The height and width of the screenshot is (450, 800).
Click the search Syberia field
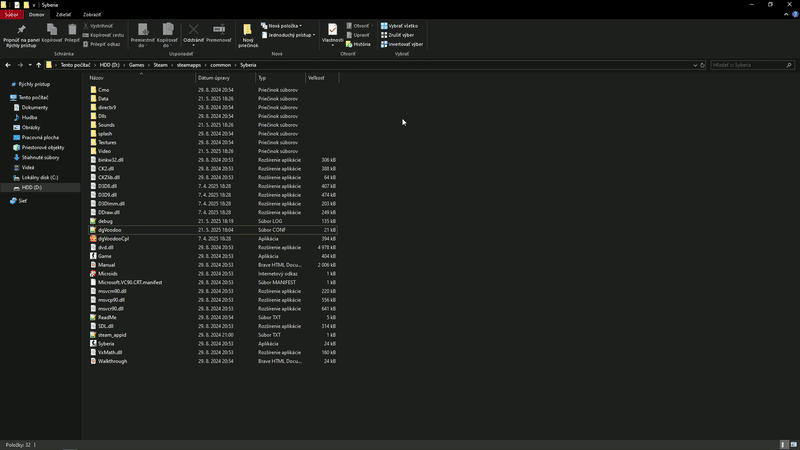(x=752, y=65)
